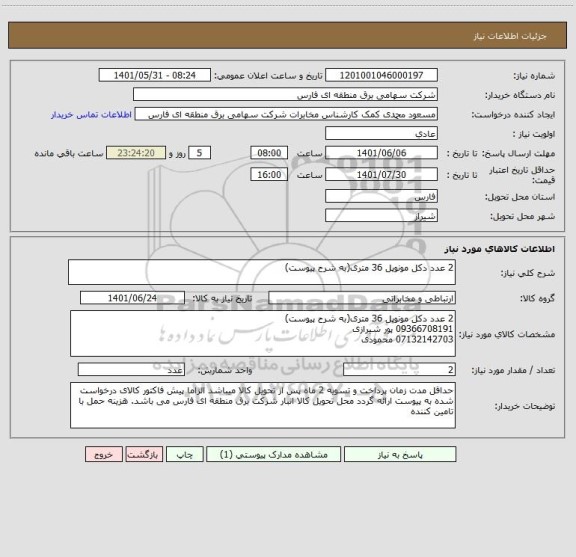The image size is (576, 557).
Task: Click the label حداقل تاریخ اعتبار قیمت
Action: [x=522, y=175]
